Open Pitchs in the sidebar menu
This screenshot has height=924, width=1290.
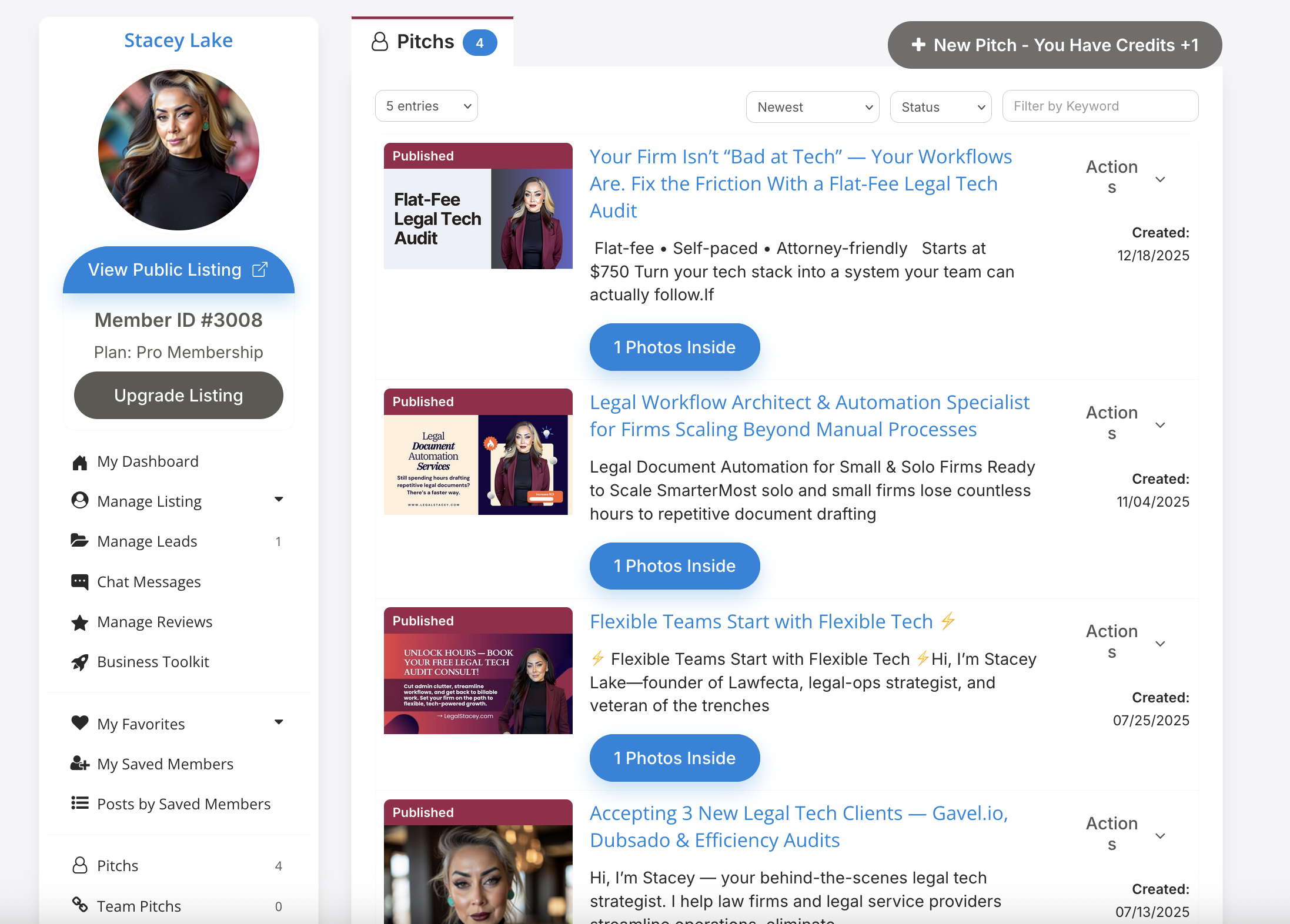[118, 866]
